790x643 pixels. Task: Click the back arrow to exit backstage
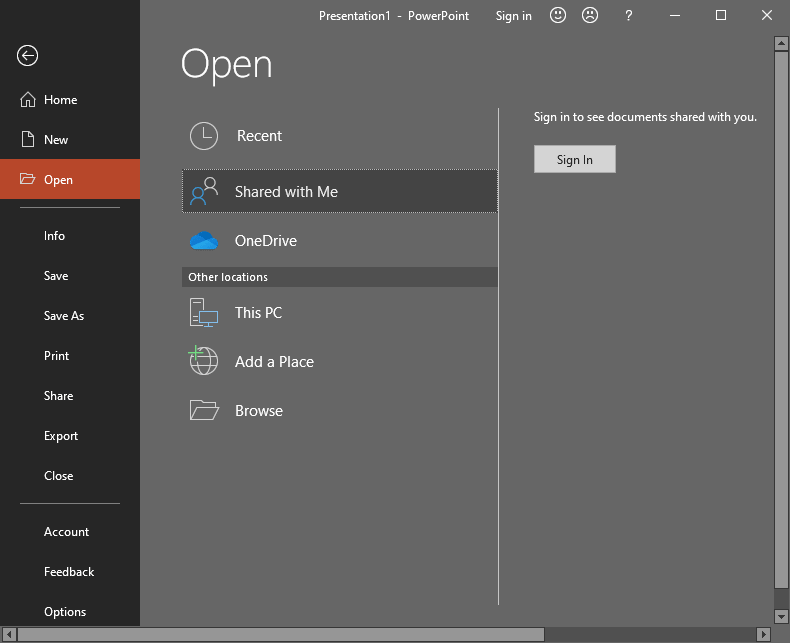click(x=27, y=56)
